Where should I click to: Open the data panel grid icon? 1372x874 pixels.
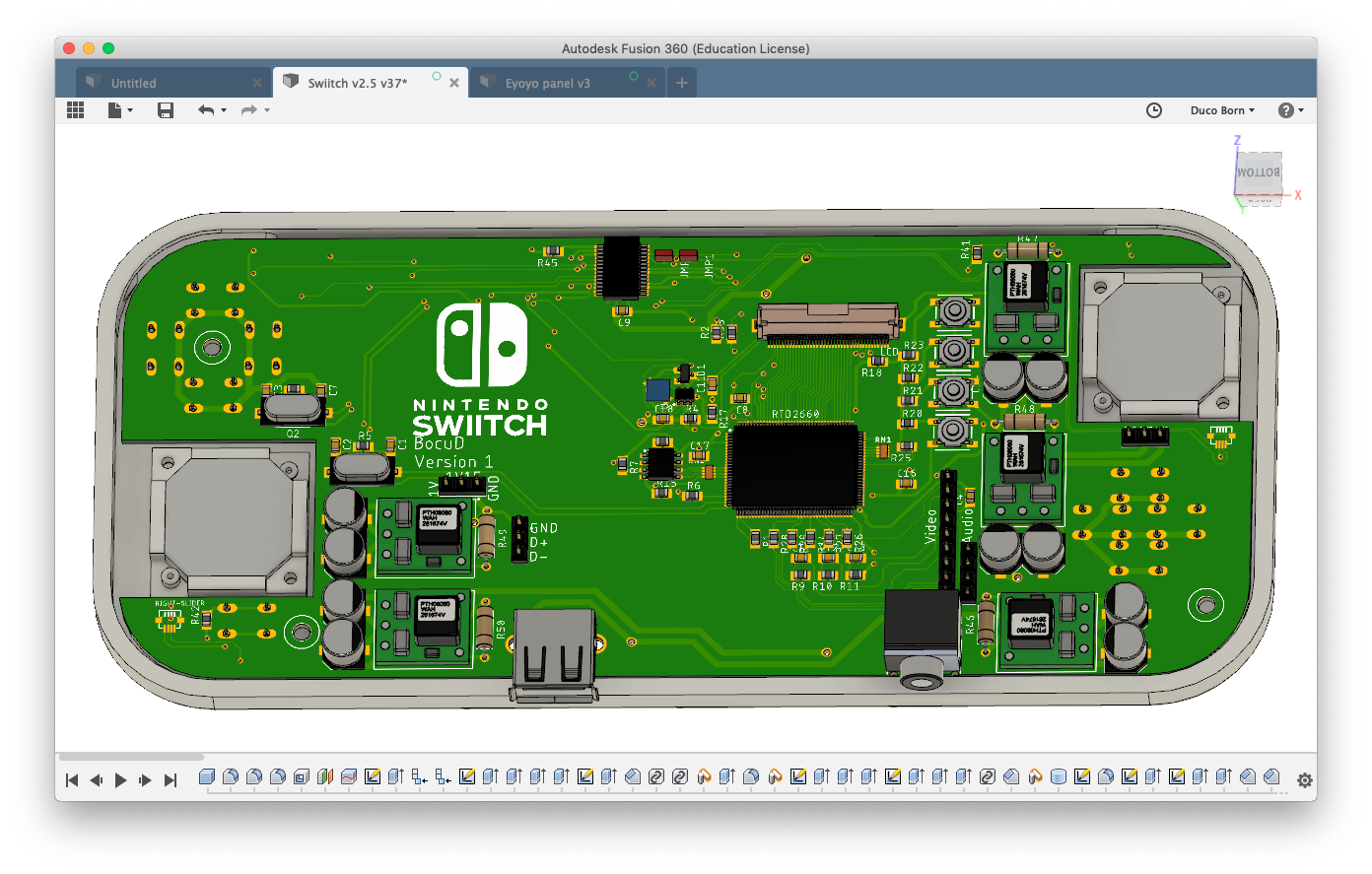(x=76, y=110)
